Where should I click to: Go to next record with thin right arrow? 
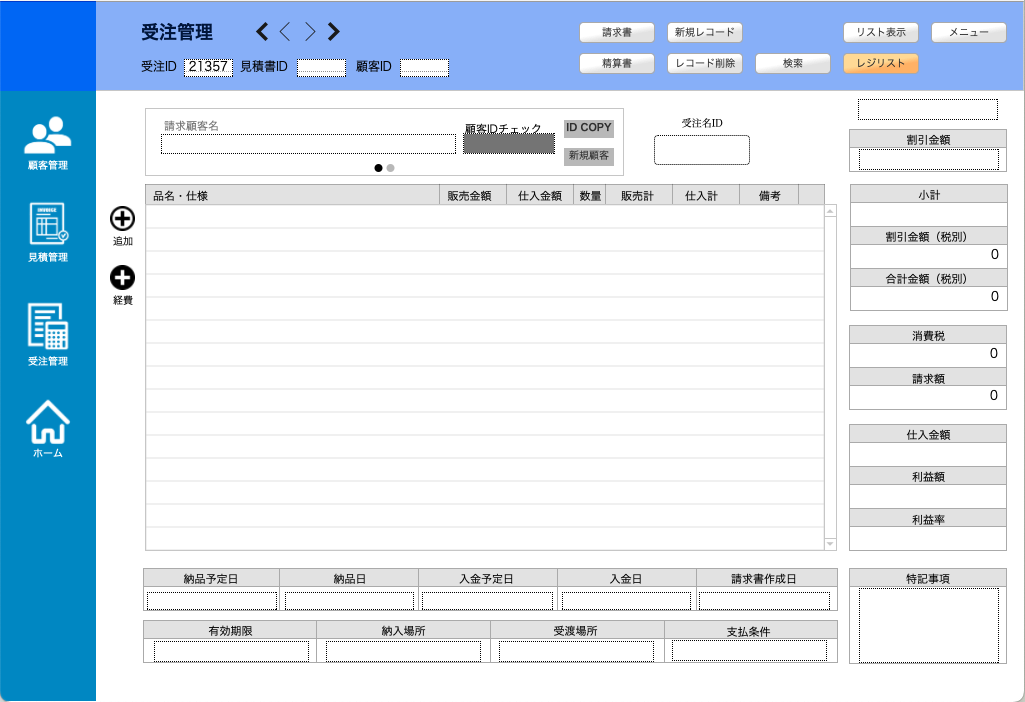(x=310, y=32)
